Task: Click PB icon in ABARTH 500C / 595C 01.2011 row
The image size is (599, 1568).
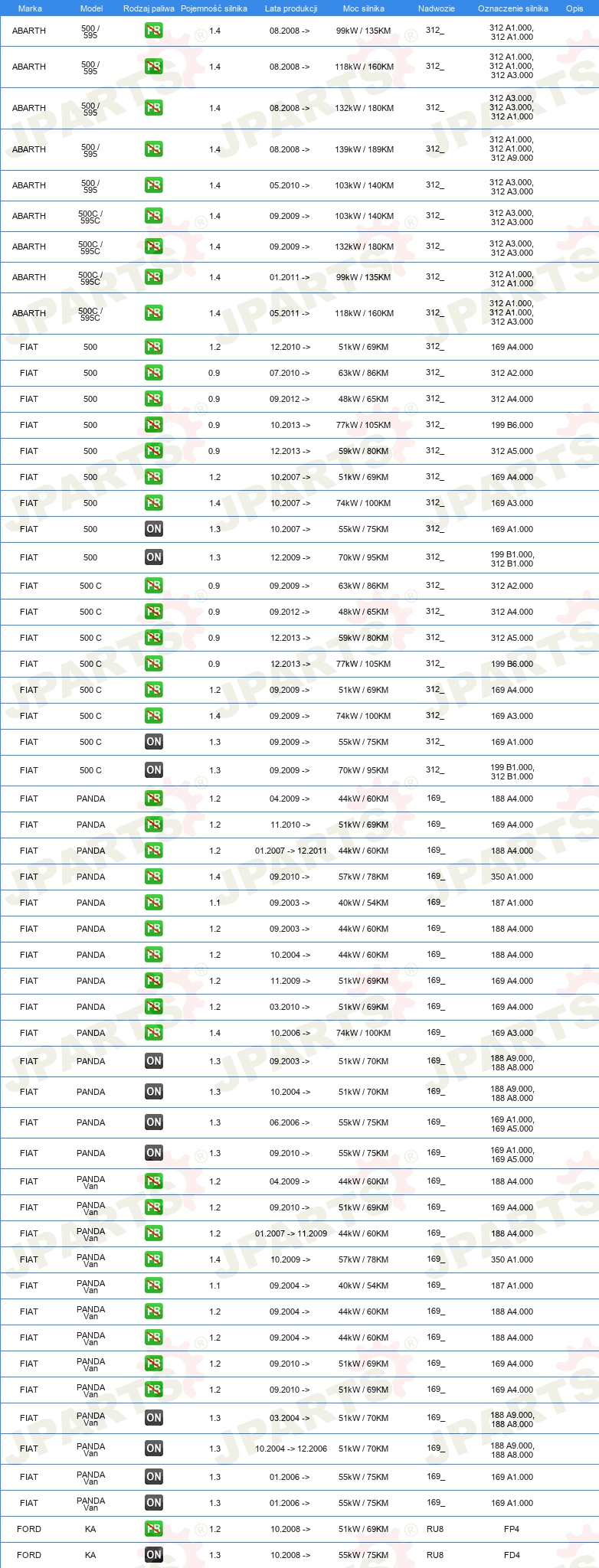Action: [x=153, y=277]
